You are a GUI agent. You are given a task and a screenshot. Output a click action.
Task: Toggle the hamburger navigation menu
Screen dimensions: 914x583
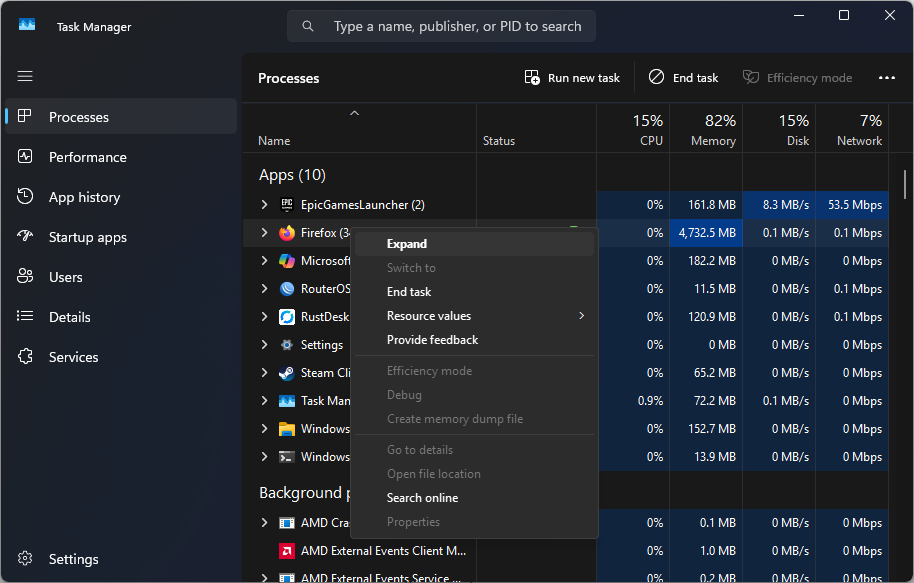[x=25, y=76]
